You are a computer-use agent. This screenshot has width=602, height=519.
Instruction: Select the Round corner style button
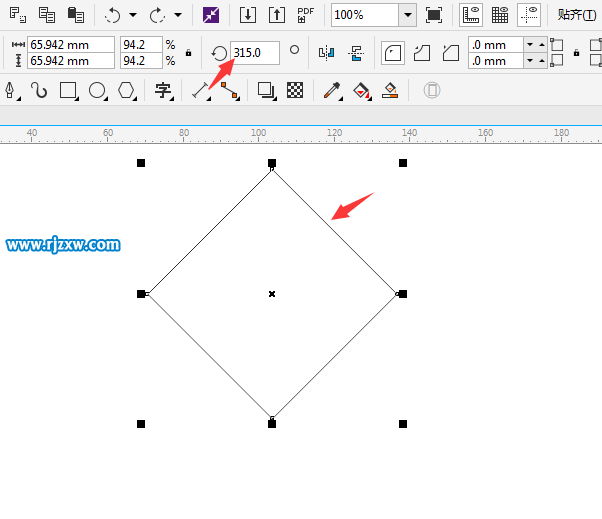[x=393, y=53]
